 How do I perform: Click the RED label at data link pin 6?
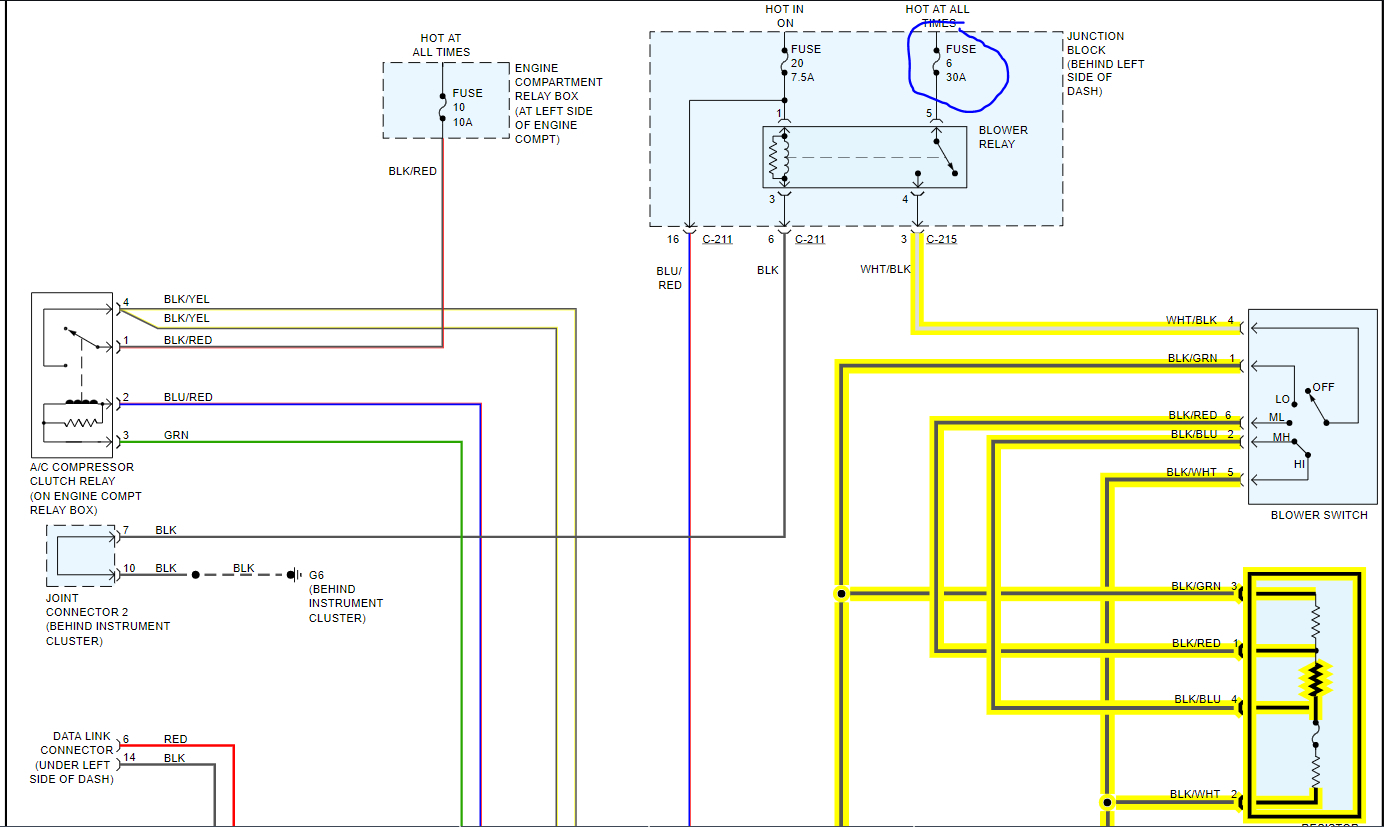tap(175, 739)
